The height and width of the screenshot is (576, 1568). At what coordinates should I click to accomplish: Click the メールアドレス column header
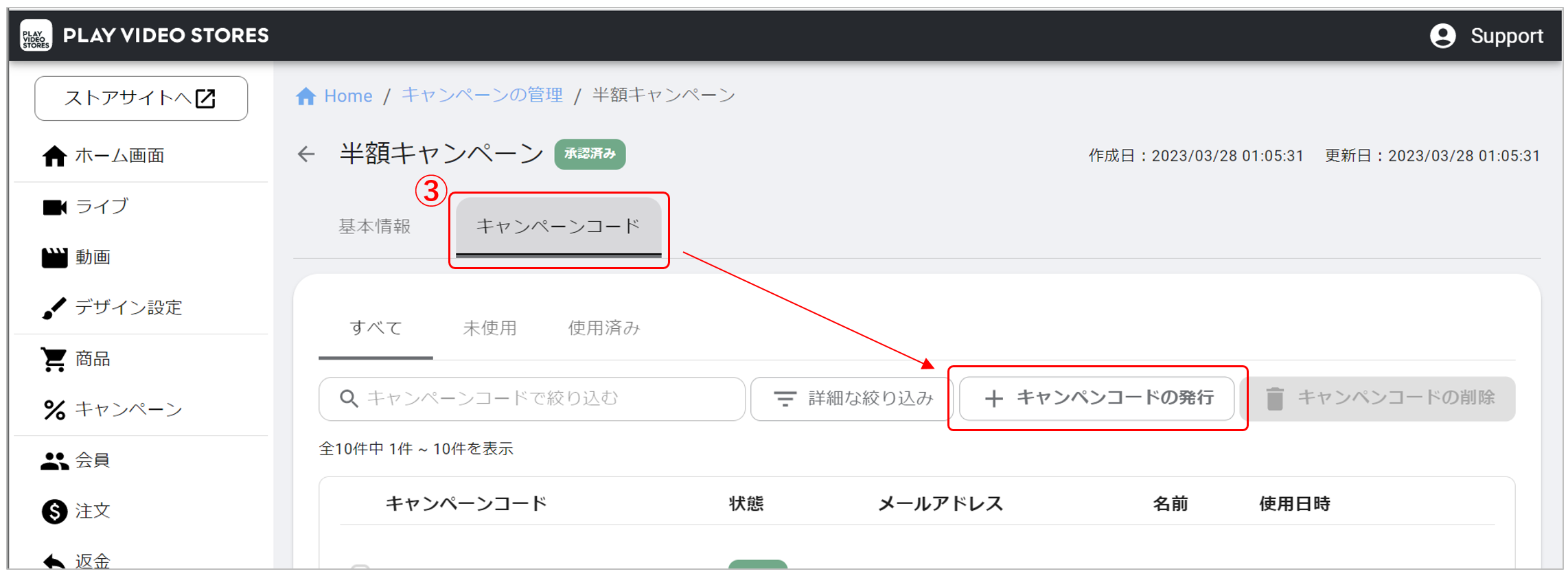click(x=941, y=504)
